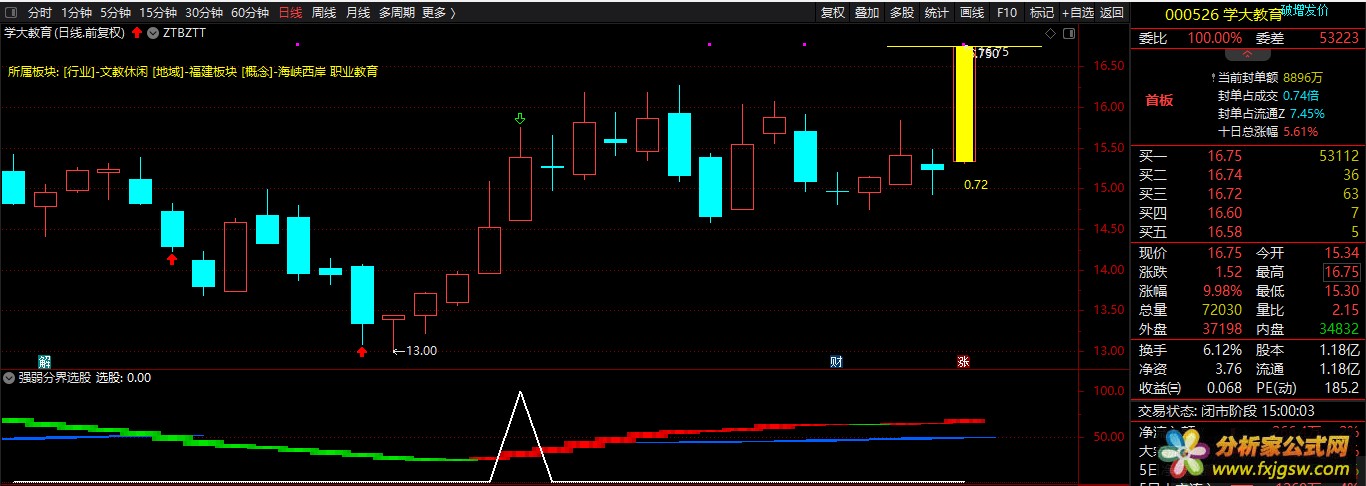
Task: Click the ZTBZTT indicator name
Action: (x=184, y=33)
